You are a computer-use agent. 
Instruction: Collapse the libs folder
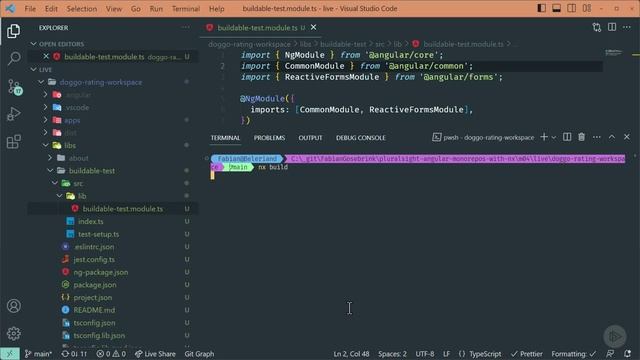[46, 145]
